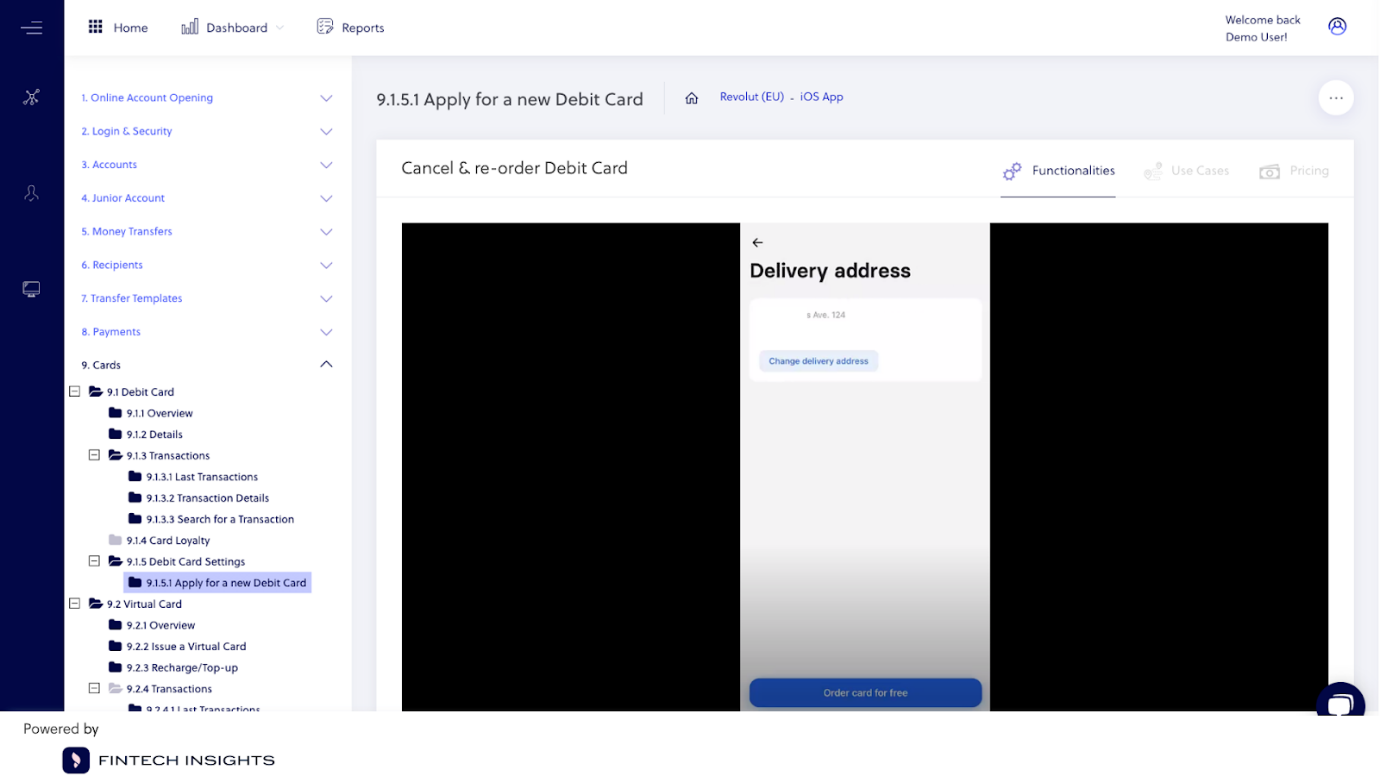Collapse the 9.1 Debit Card tree node
Image resolution: width=1380 pixels, height=776 pixels.
[x=74, y=392]
